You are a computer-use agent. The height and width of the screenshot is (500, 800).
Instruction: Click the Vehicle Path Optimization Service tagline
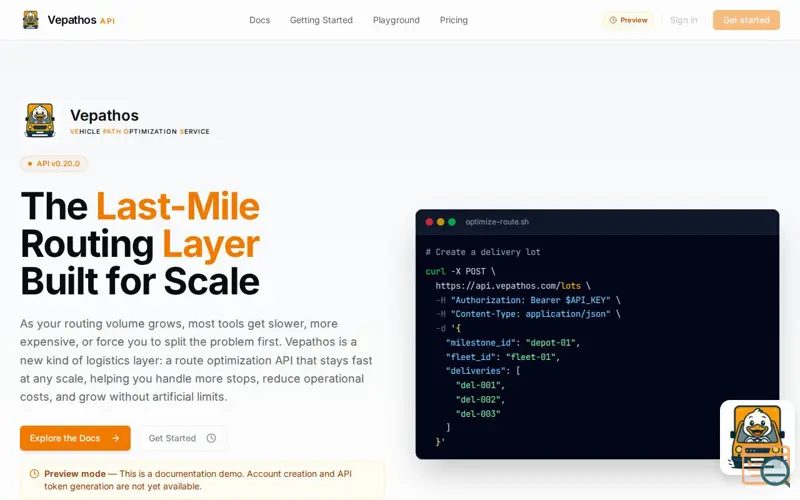coord(140,131)
